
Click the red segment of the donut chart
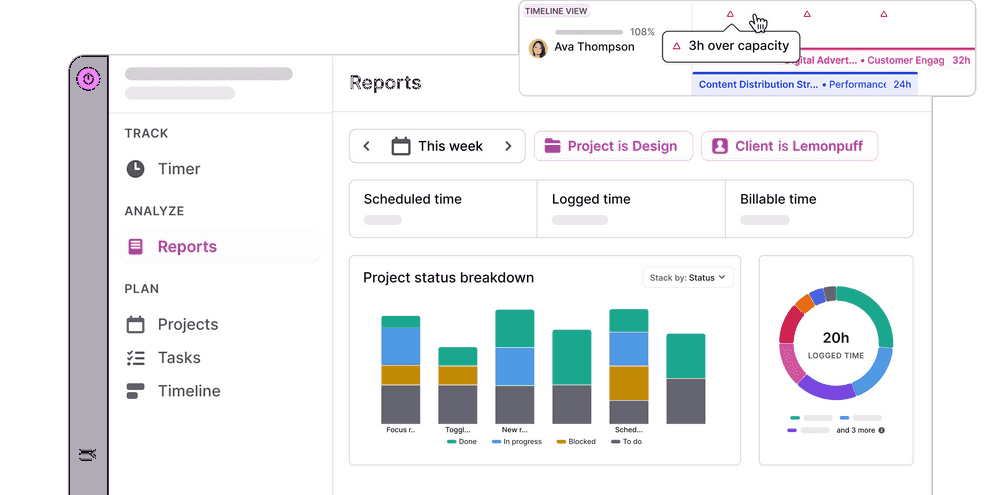[790, 324]
